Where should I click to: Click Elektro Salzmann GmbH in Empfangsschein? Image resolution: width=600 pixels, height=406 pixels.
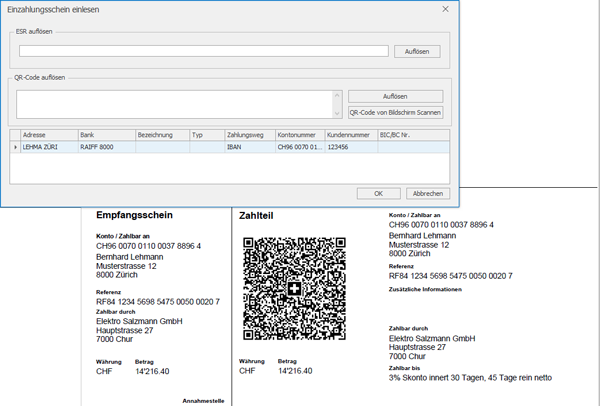[139, 321]
